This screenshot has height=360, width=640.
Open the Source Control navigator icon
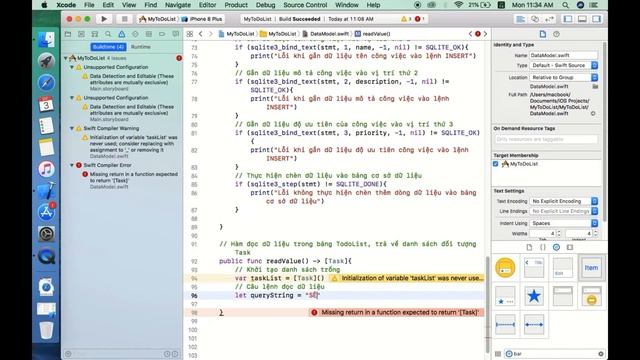[81, 34]
